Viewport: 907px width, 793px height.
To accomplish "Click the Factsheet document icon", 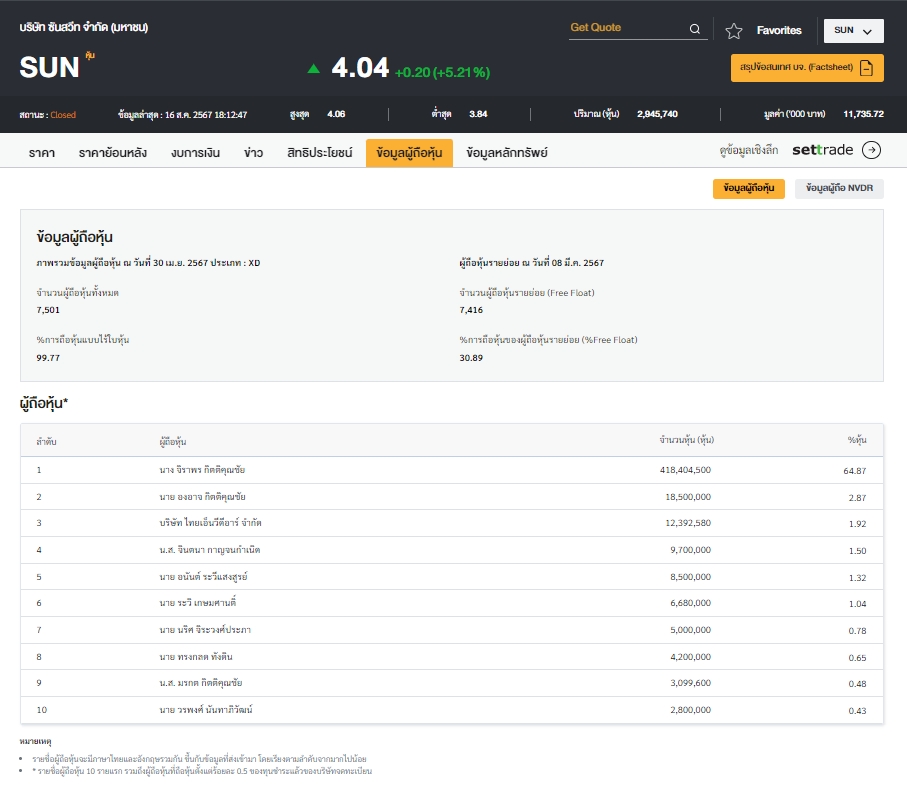I will [866, 68].
